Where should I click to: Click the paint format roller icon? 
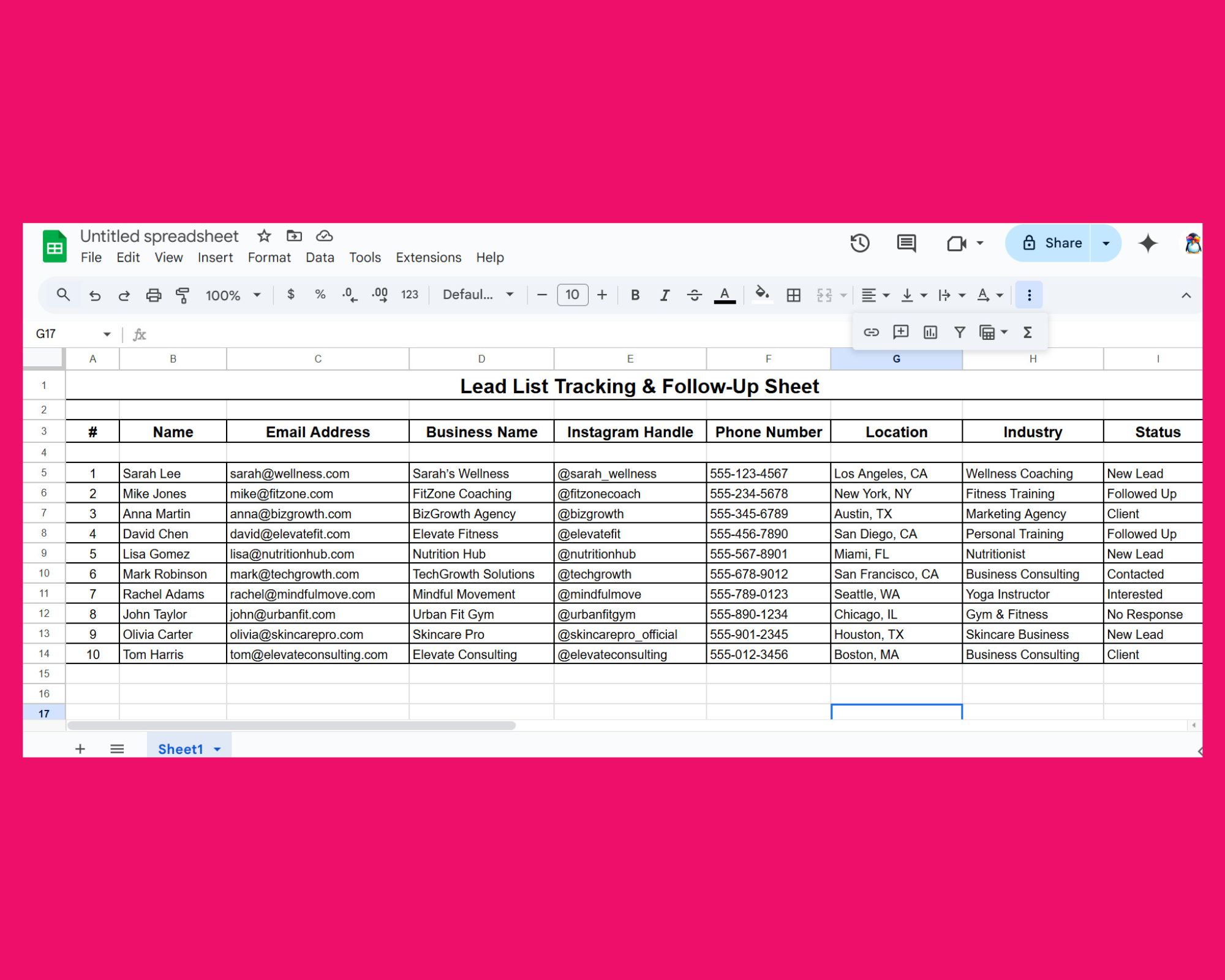point(183,295)
